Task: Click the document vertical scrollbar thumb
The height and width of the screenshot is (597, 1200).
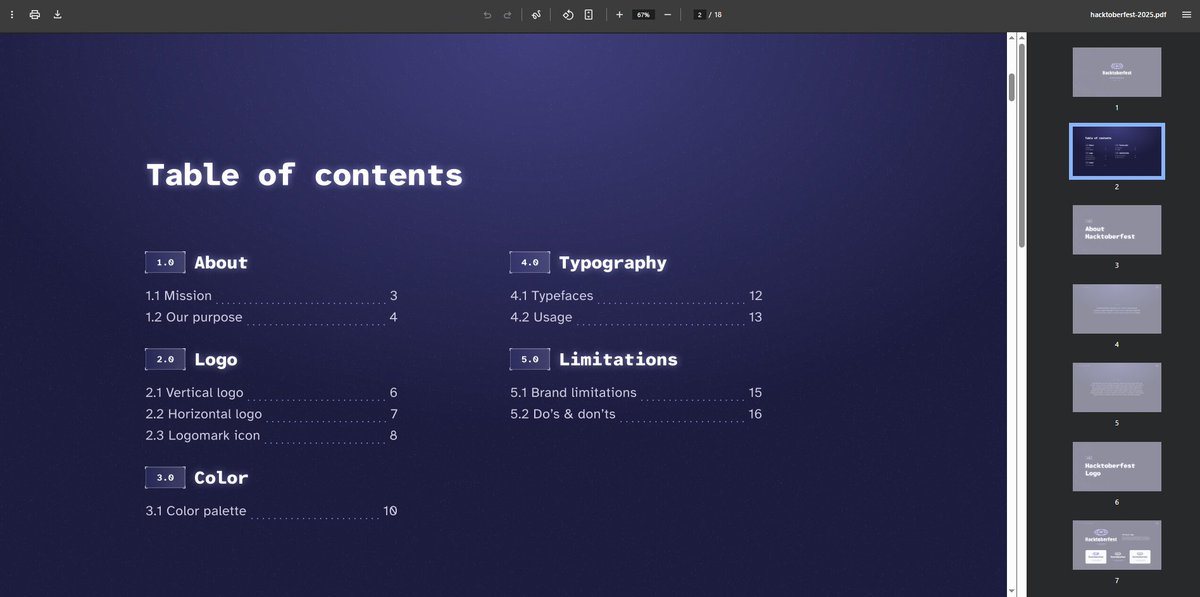Action: (1012, 87)
